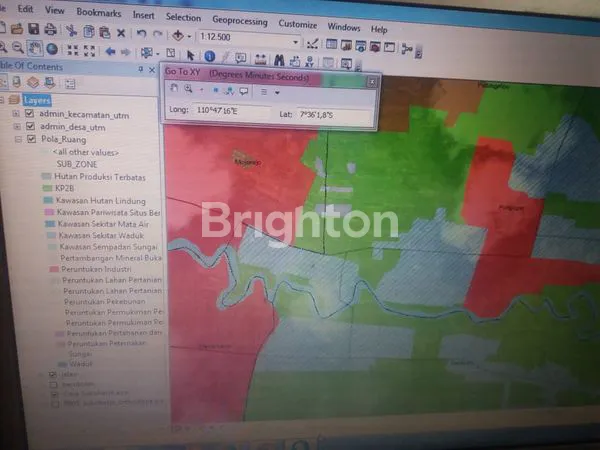Viewport: 600px width, 450px height.
Task: Open the Customize menu
Action: point(298,24)
